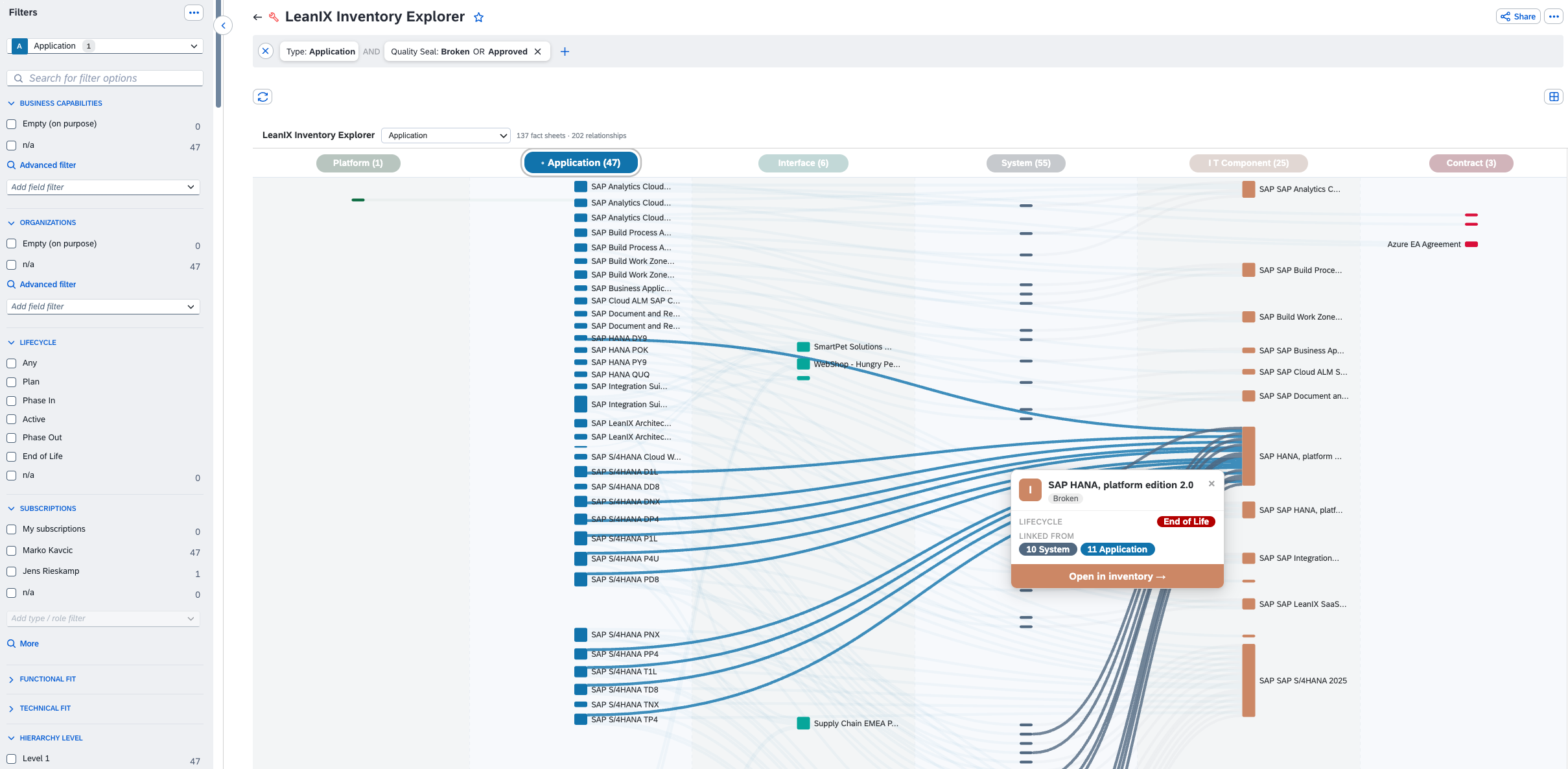Viewport: 1568px width, 769px height.
Task: Open Add field filter under Business Capabilities
Action: (103, 187)
